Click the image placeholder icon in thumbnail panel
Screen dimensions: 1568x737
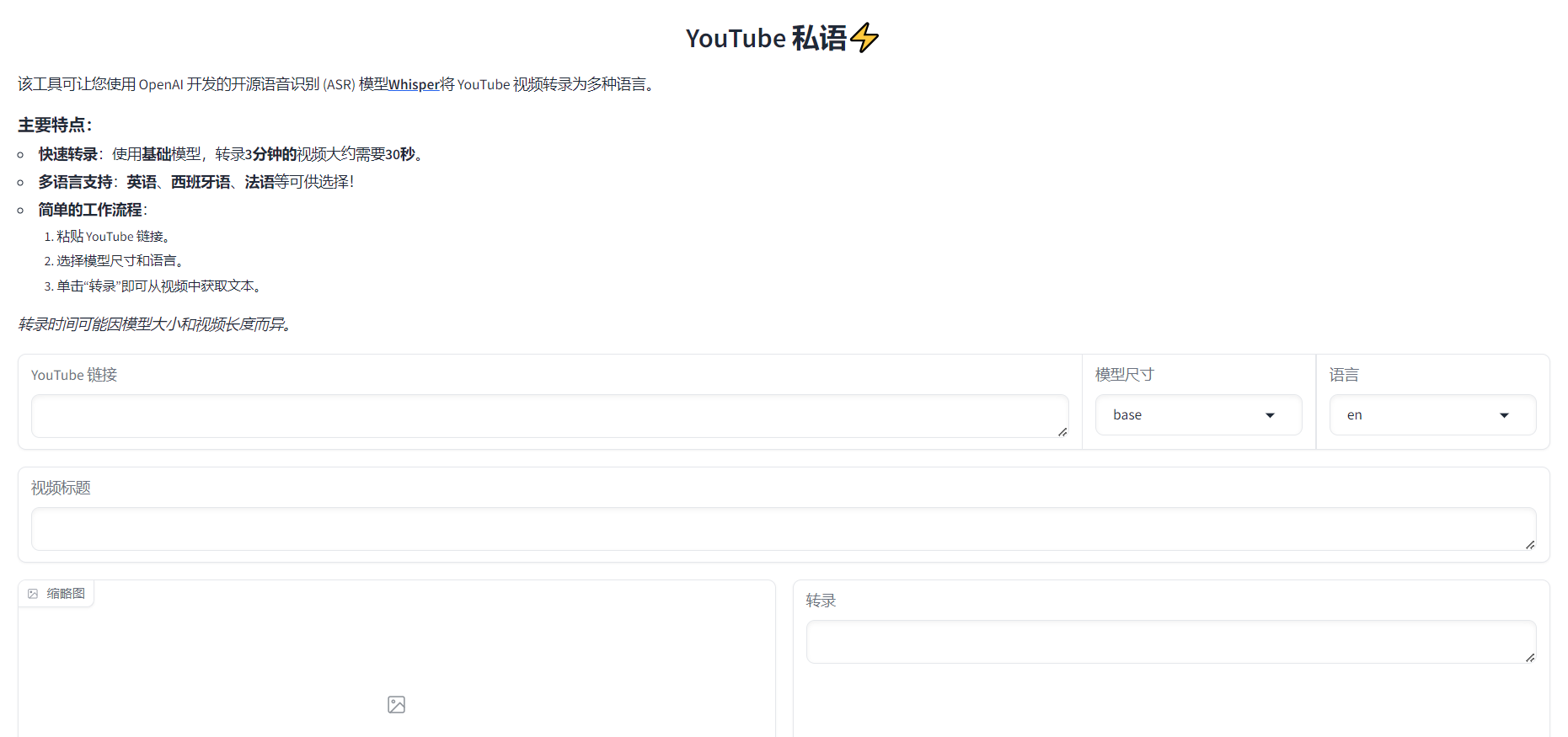coord(396,704)
